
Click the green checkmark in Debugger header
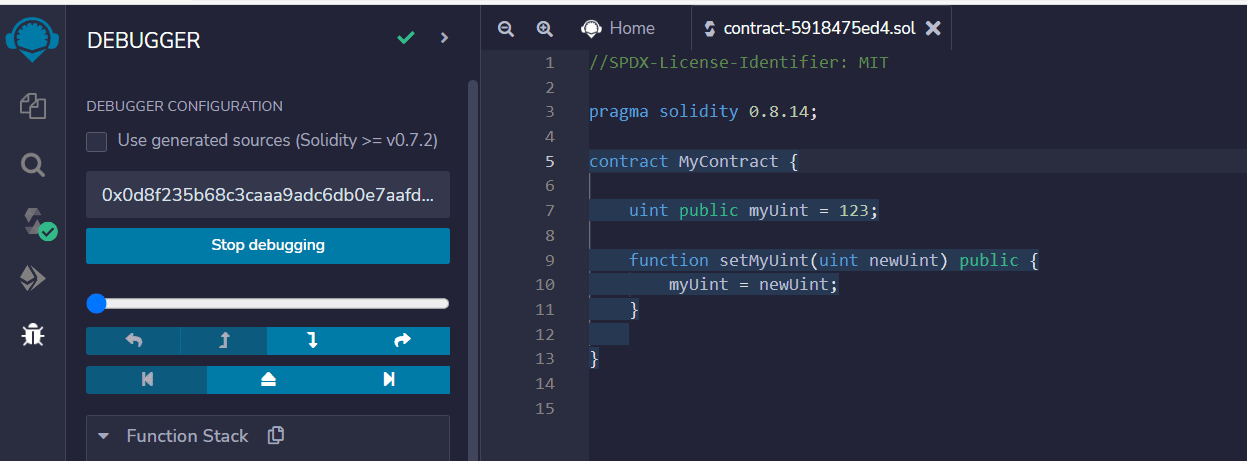pos(405,38)
